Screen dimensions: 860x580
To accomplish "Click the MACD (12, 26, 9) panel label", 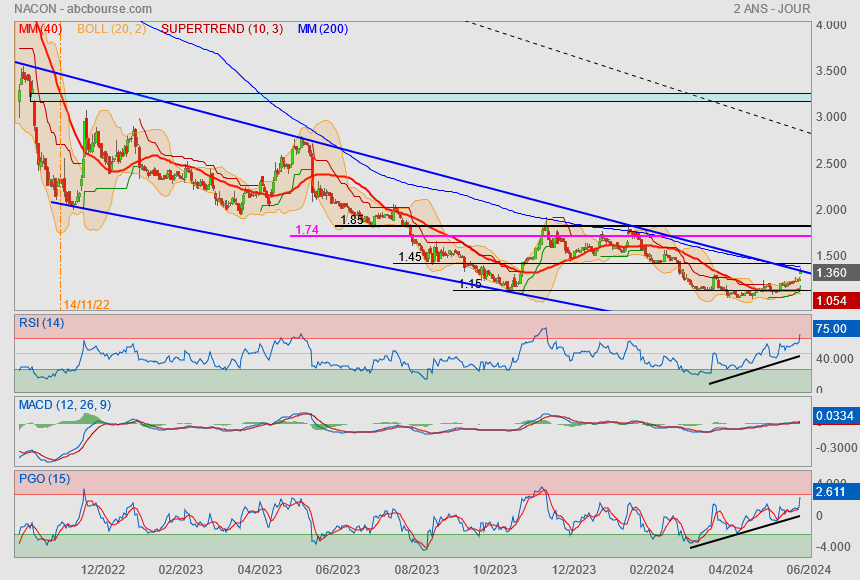I will click(x=65, y=405).
